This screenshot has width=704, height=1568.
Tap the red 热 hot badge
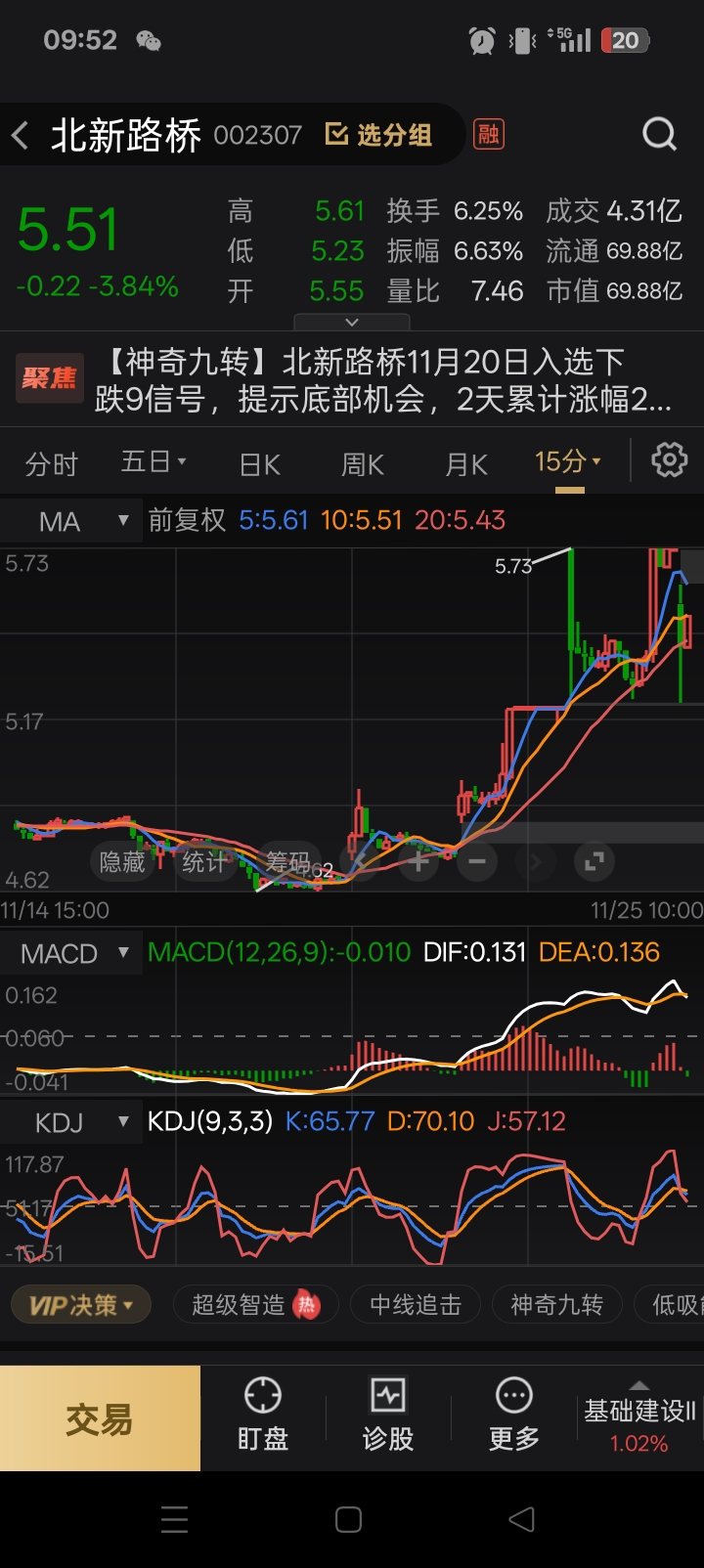pyautogui.click(x=307, y=1304)
